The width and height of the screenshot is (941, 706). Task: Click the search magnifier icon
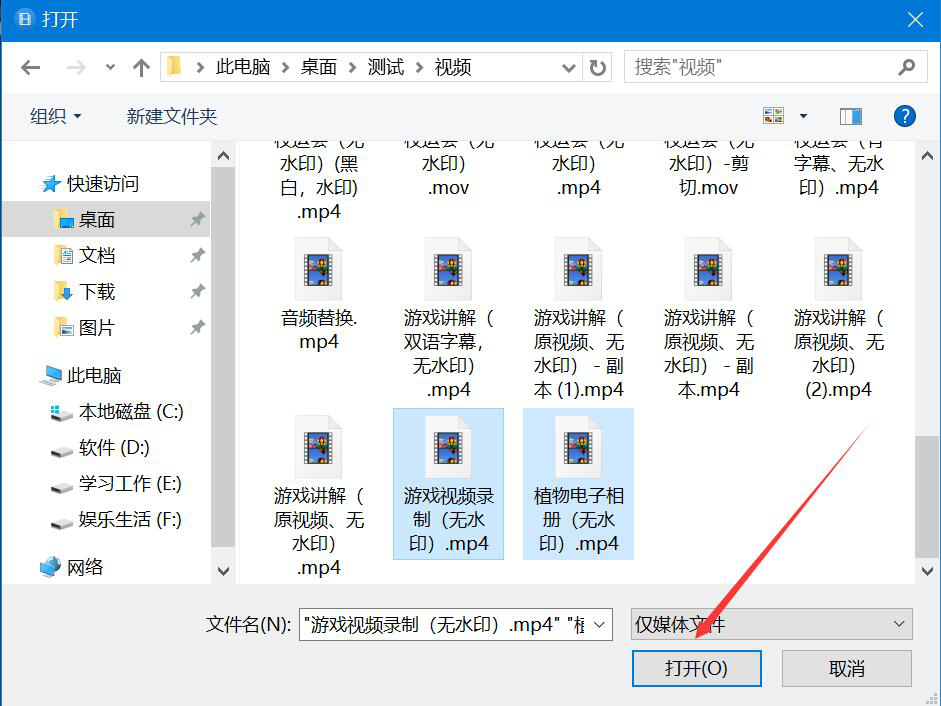[907, 67]
